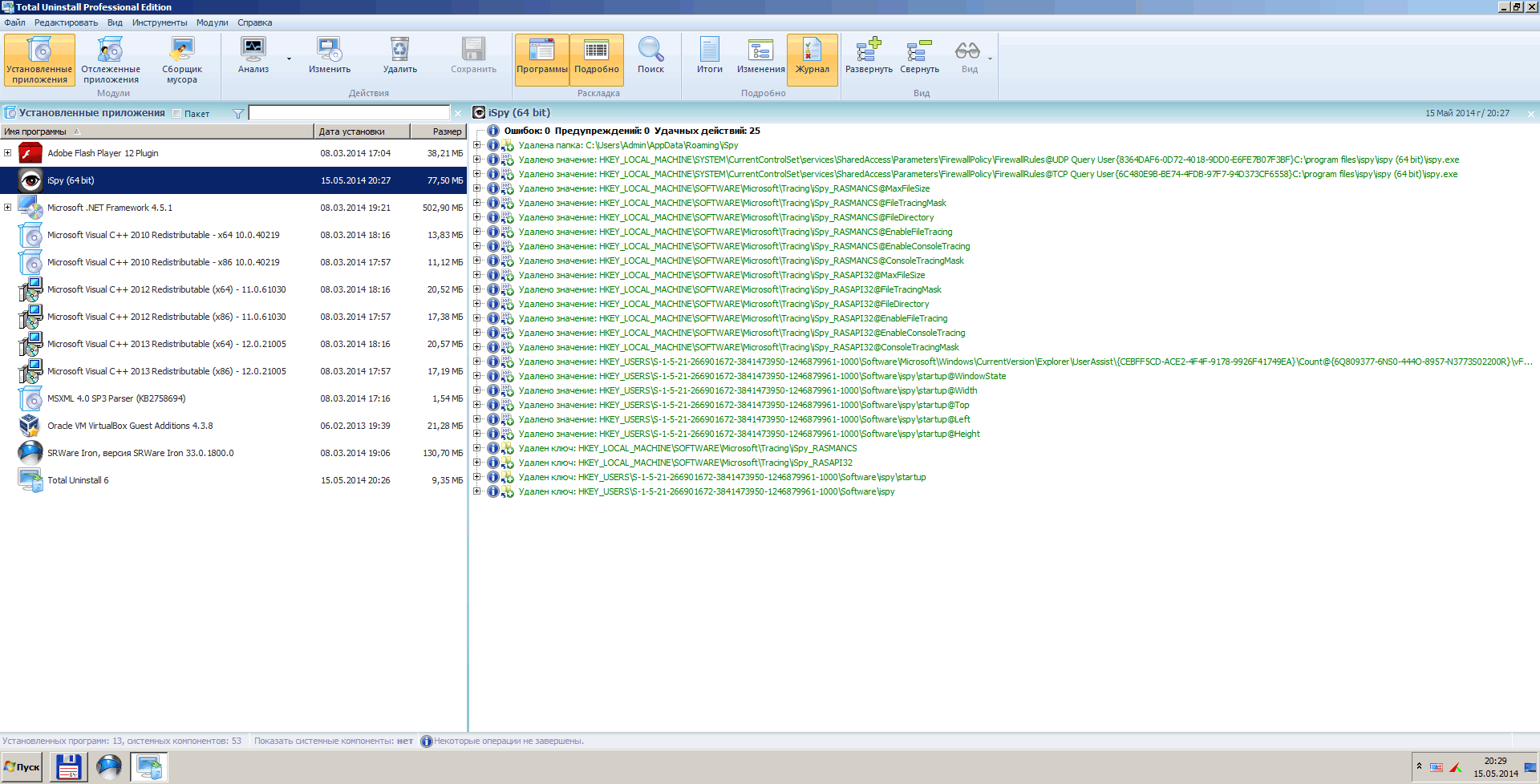Screen dimensions: 1540x784
Task: Close the iSpy details panel
Action: pyautogui.click(x=1530, y=114)
